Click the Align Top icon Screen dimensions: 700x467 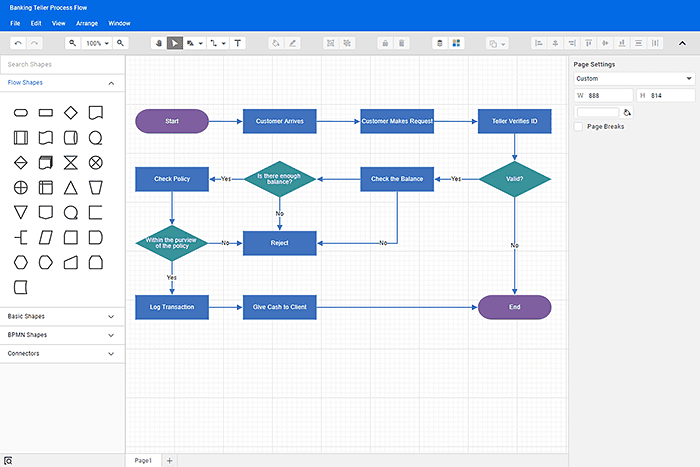click(588, 43)
